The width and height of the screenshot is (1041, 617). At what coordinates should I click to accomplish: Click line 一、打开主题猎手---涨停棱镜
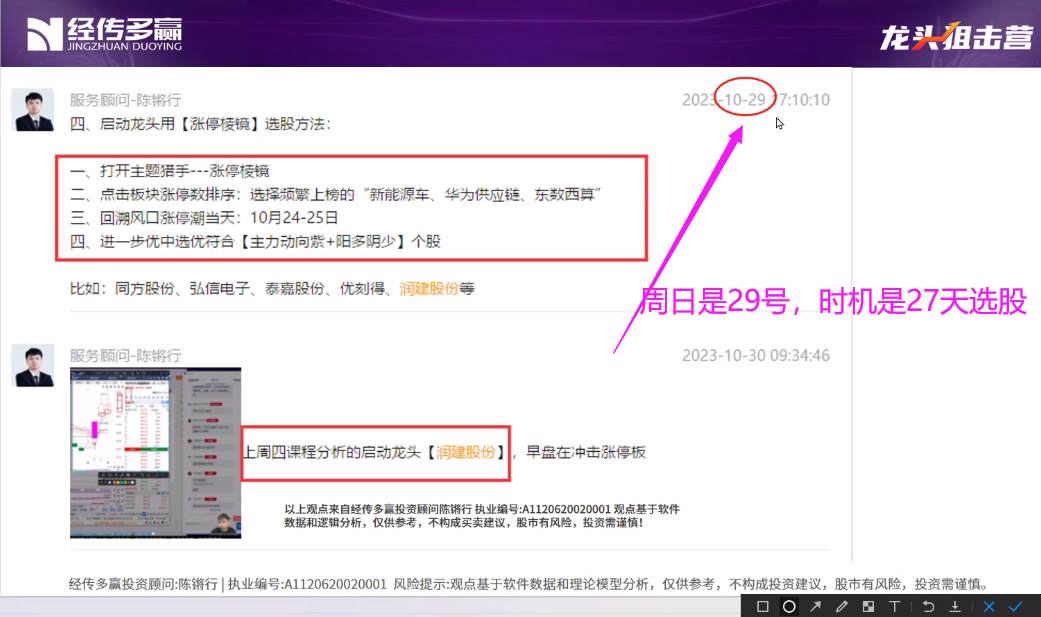(170, 171)
